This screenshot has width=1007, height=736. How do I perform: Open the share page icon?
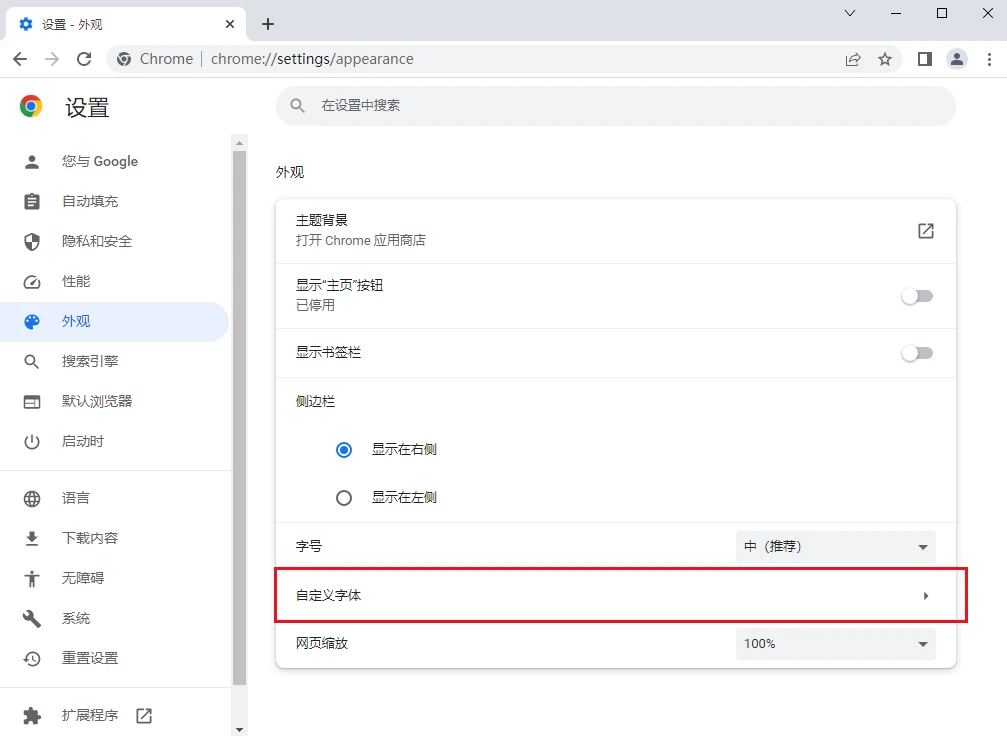point(853,59)
